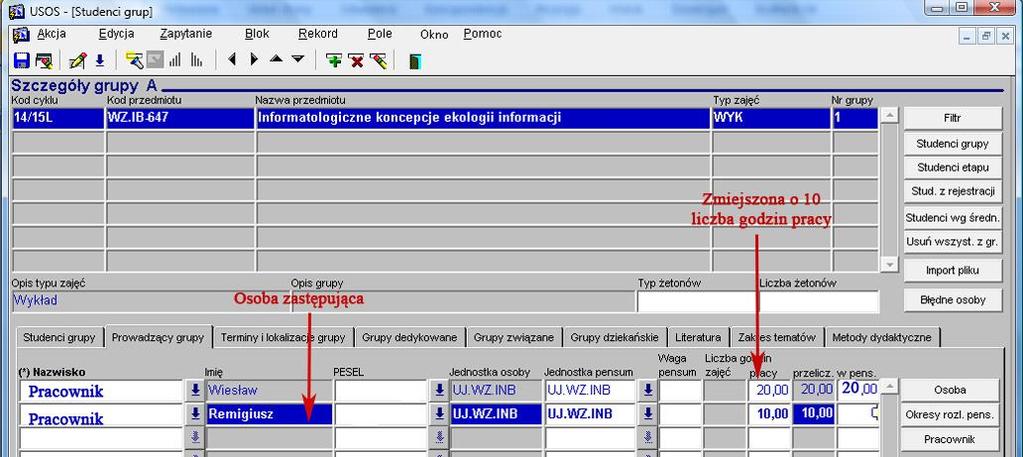
Task: Open name list arrow in Remigiusz row
Action: [x=194, y=414]
